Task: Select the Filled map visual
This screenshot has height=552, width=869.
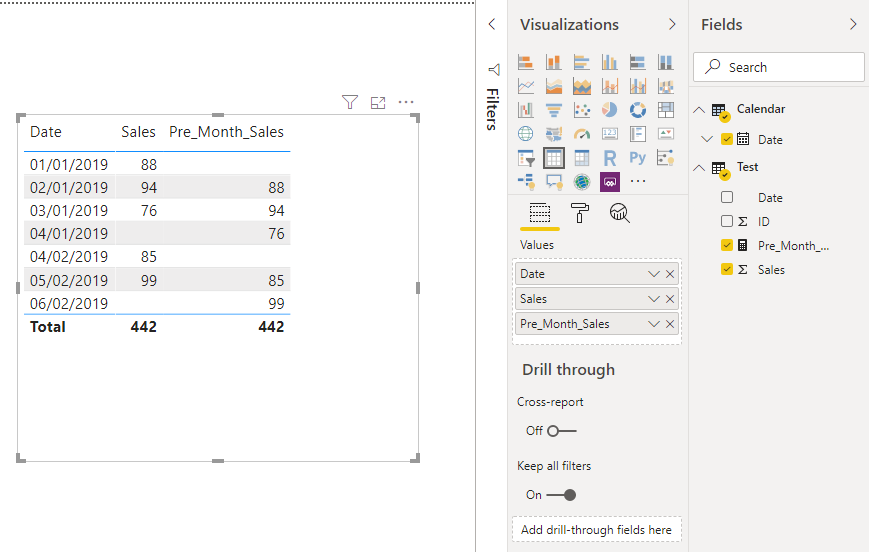Action: 554,134
